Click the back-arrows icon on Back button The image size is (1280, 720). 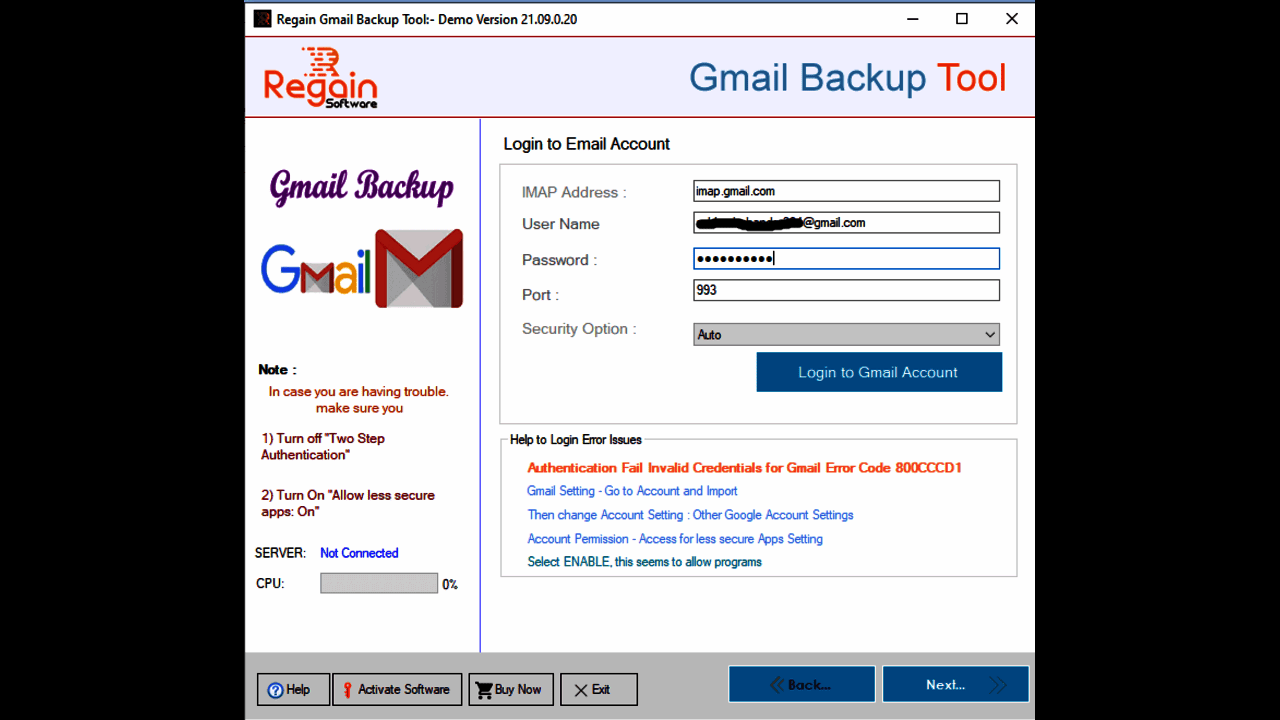point(777,684)
